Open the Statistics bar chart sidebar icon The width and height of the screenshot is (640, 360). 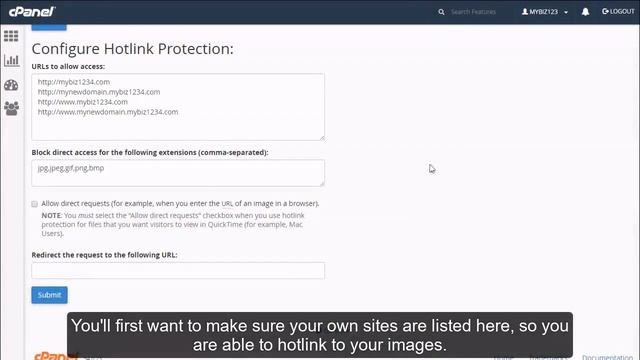(11, 60)
